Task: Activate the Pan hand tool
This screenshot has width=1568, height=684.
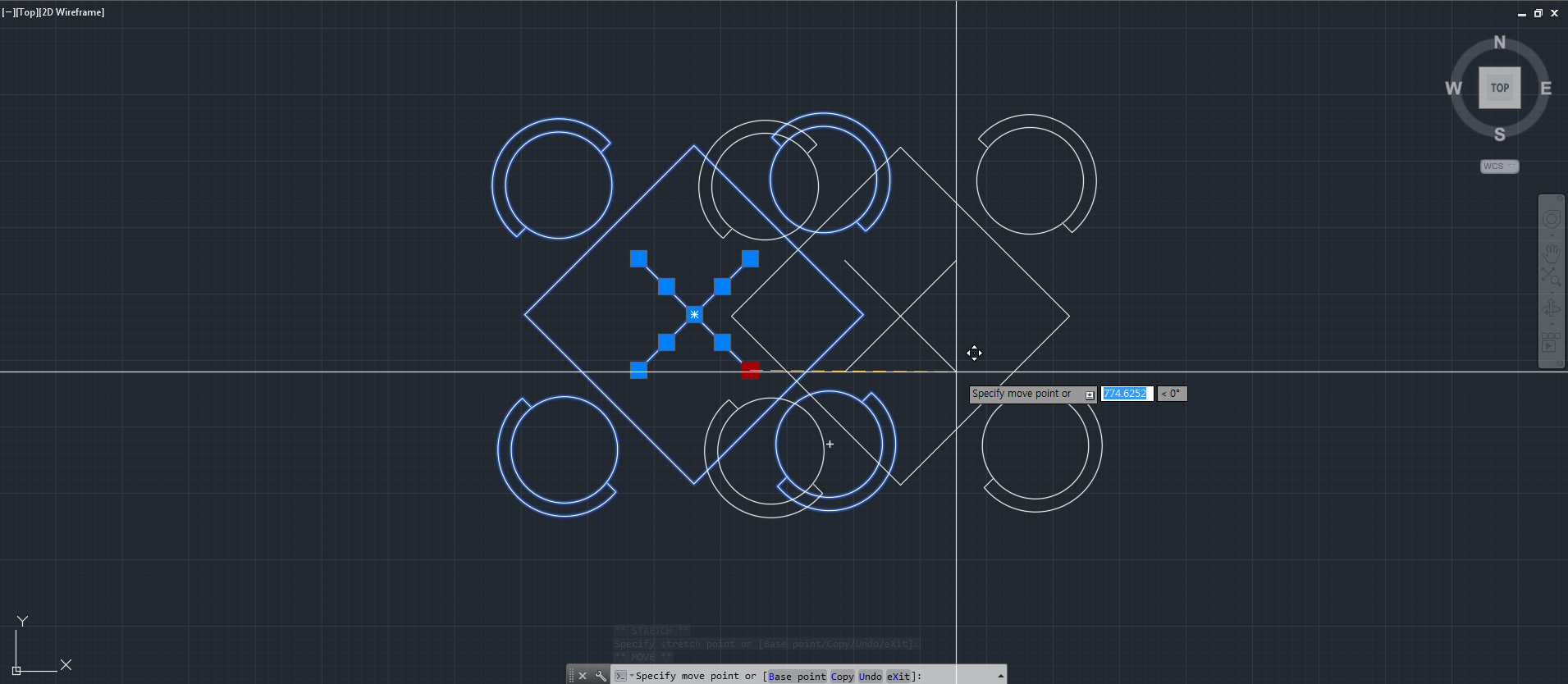Action: (1551, 253)
